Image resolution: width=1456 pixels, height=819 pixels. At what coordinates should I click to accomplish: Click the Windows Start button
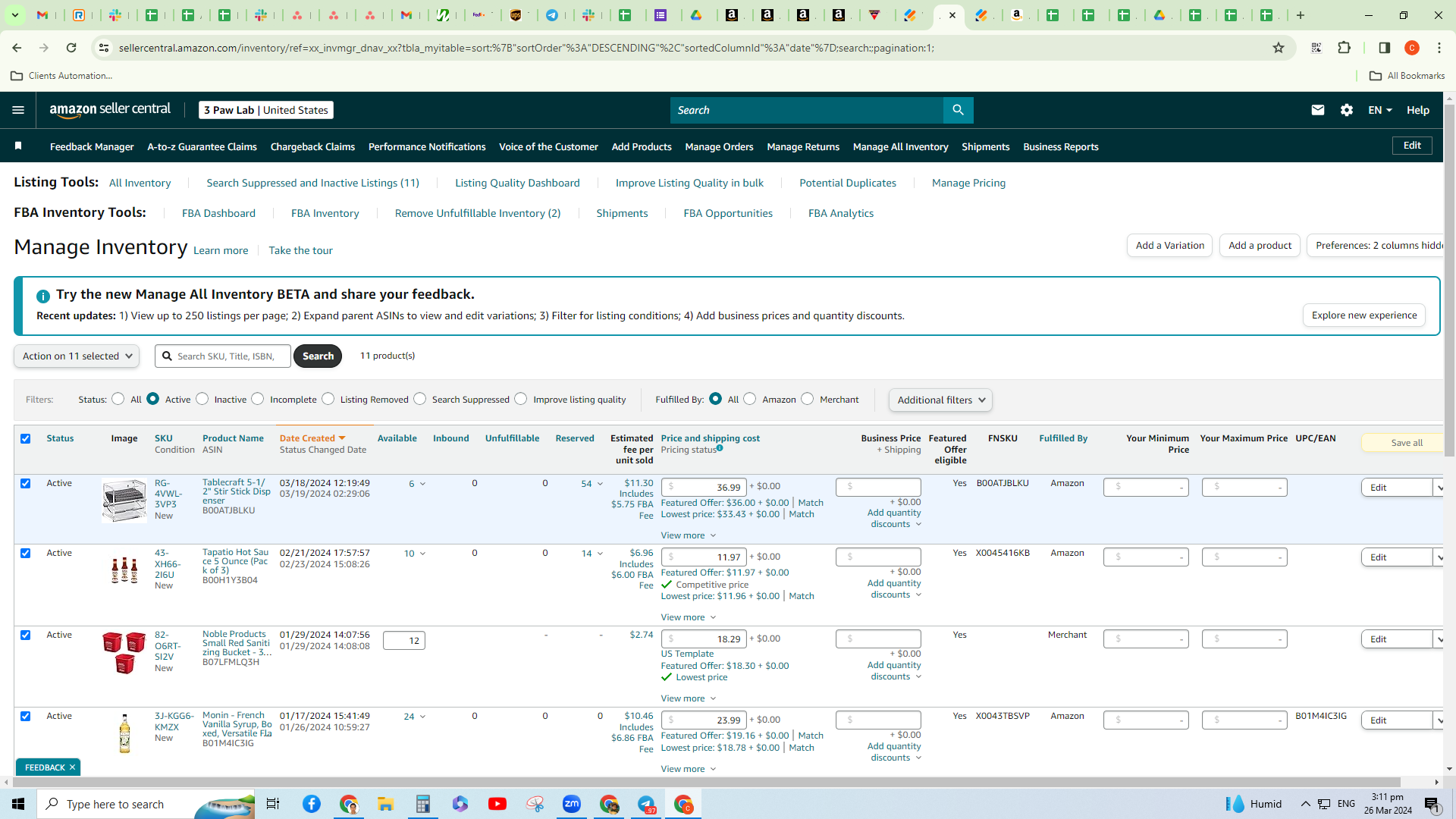18,804
